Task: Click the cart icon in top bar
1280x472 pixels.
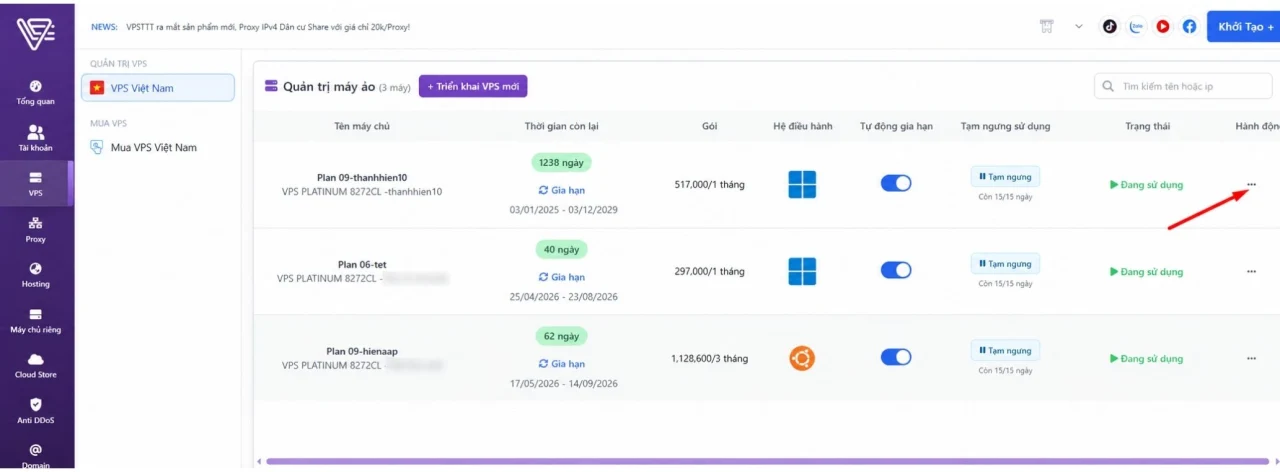Action: click(1049, 27)
